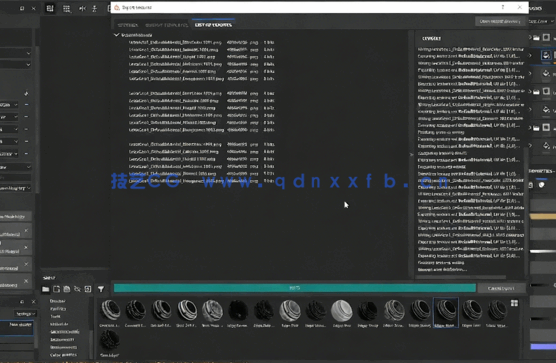Select Color profiles category in the shelf
The height and width of the screenshot is (363, 556).
[x=63, y=355]
